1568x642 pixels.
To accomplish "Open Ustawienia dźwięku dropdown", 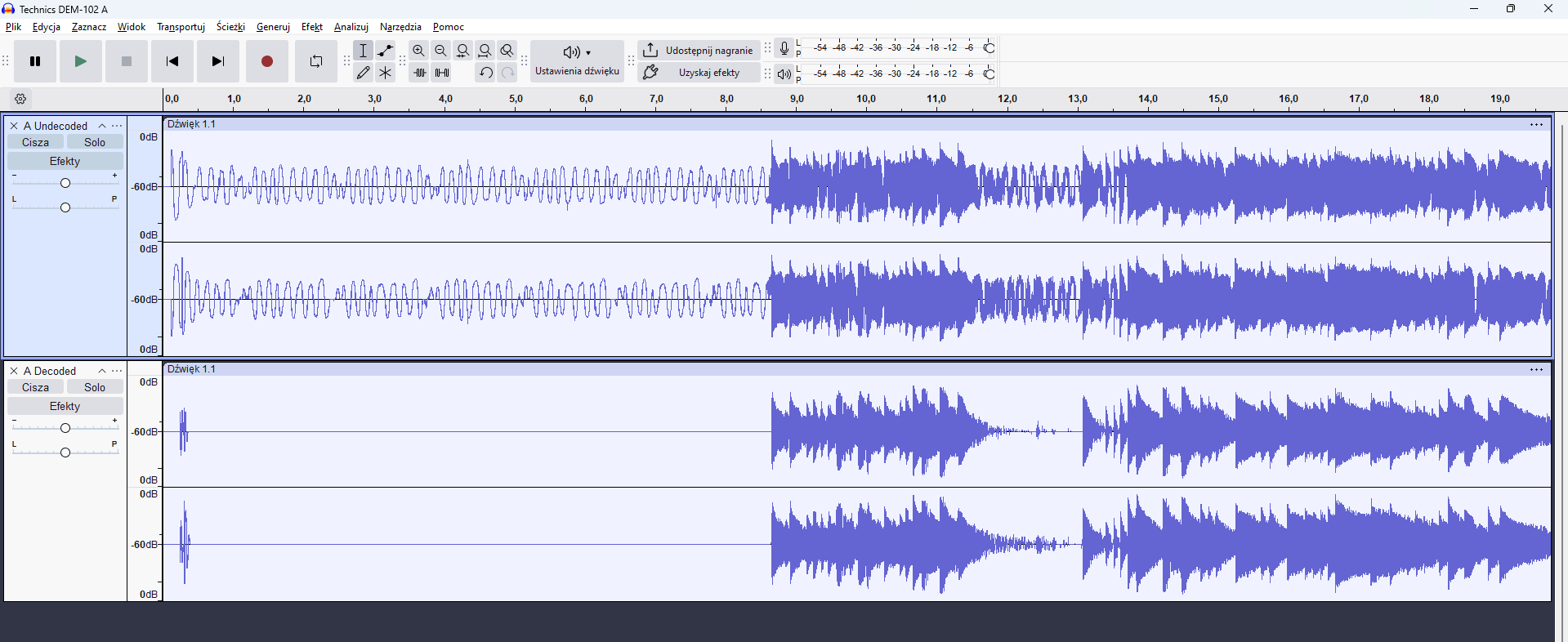I will 577,61.
